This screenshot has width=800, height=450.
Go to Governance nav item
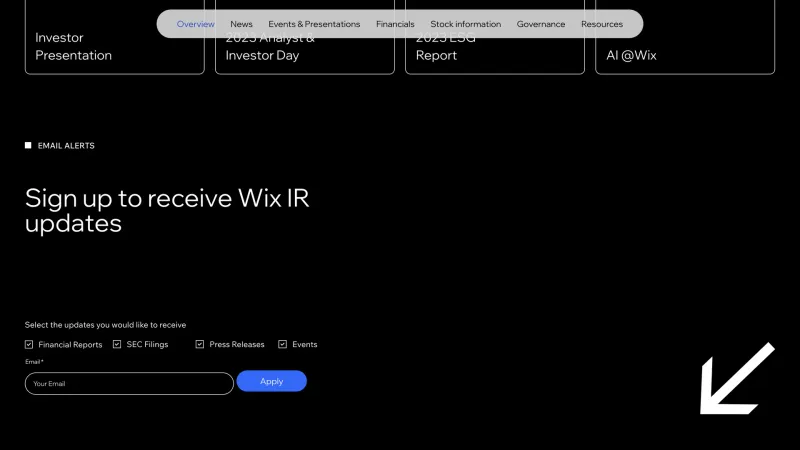click(x=541, y=24)
